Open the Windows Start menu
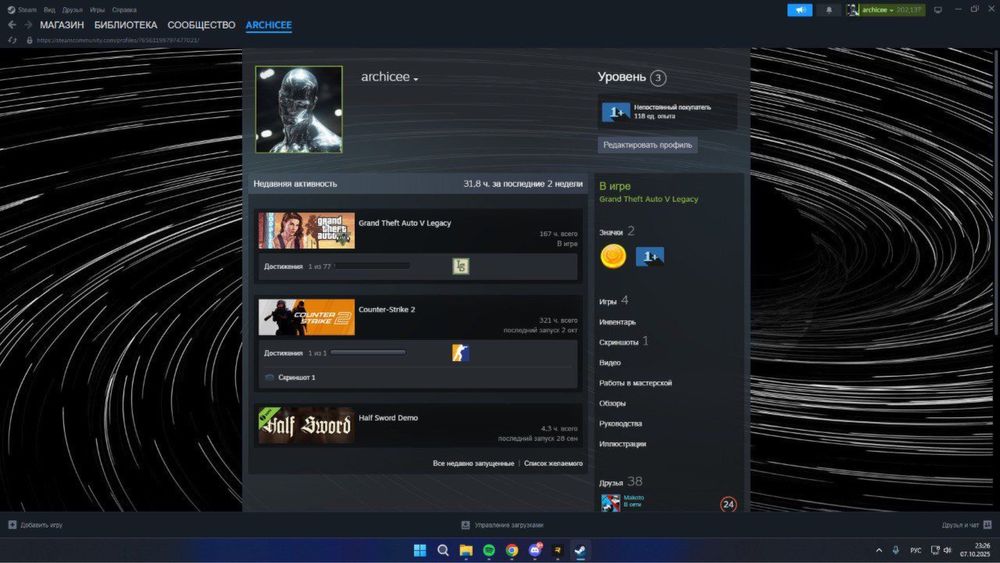 [x=420, y=550]
